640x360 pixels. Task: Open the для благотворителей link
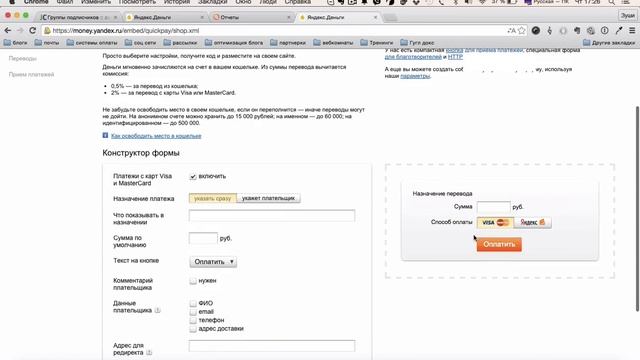pyautogui.click(x=413, y=57)
